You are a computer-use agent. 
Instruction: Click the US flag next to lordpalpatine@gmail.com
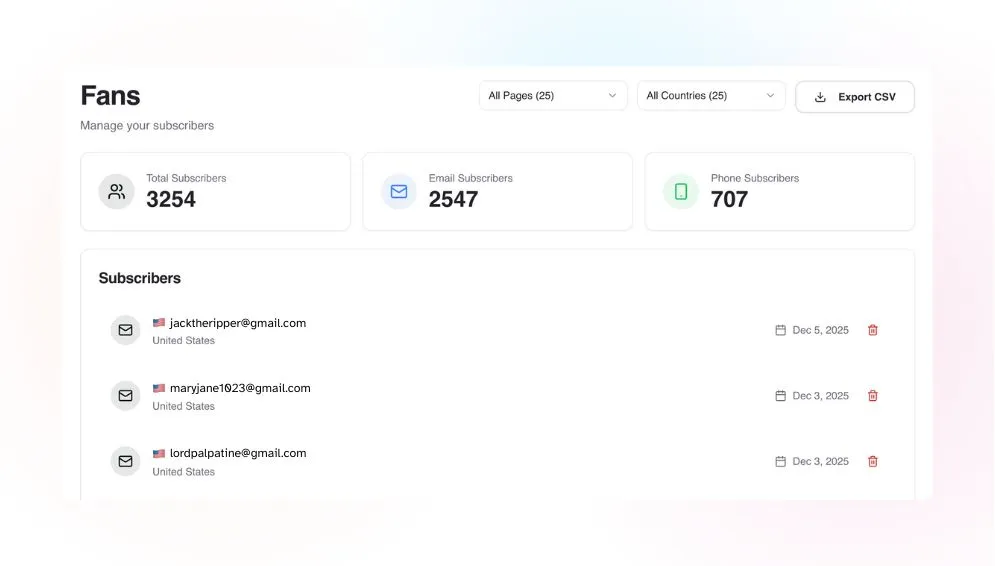click(x=159, y=453)
